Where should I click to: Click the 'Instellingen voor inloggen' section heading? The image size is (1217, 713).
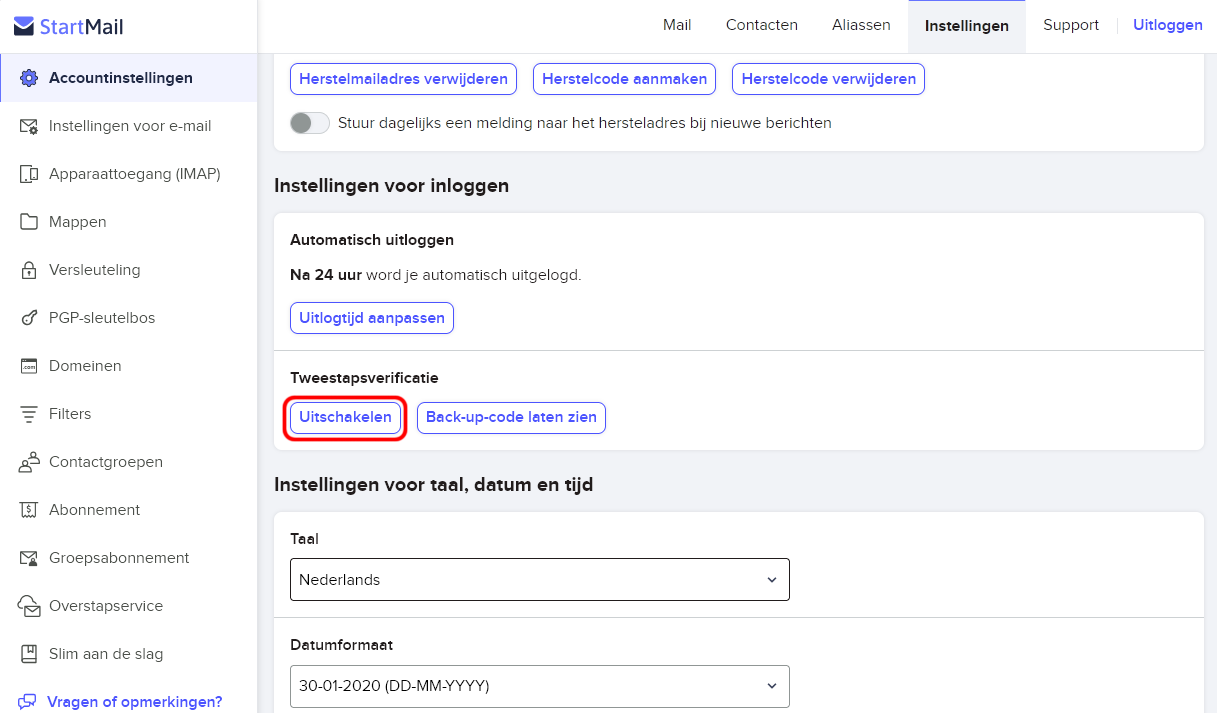pyautogui.click(x=392, y=186)
